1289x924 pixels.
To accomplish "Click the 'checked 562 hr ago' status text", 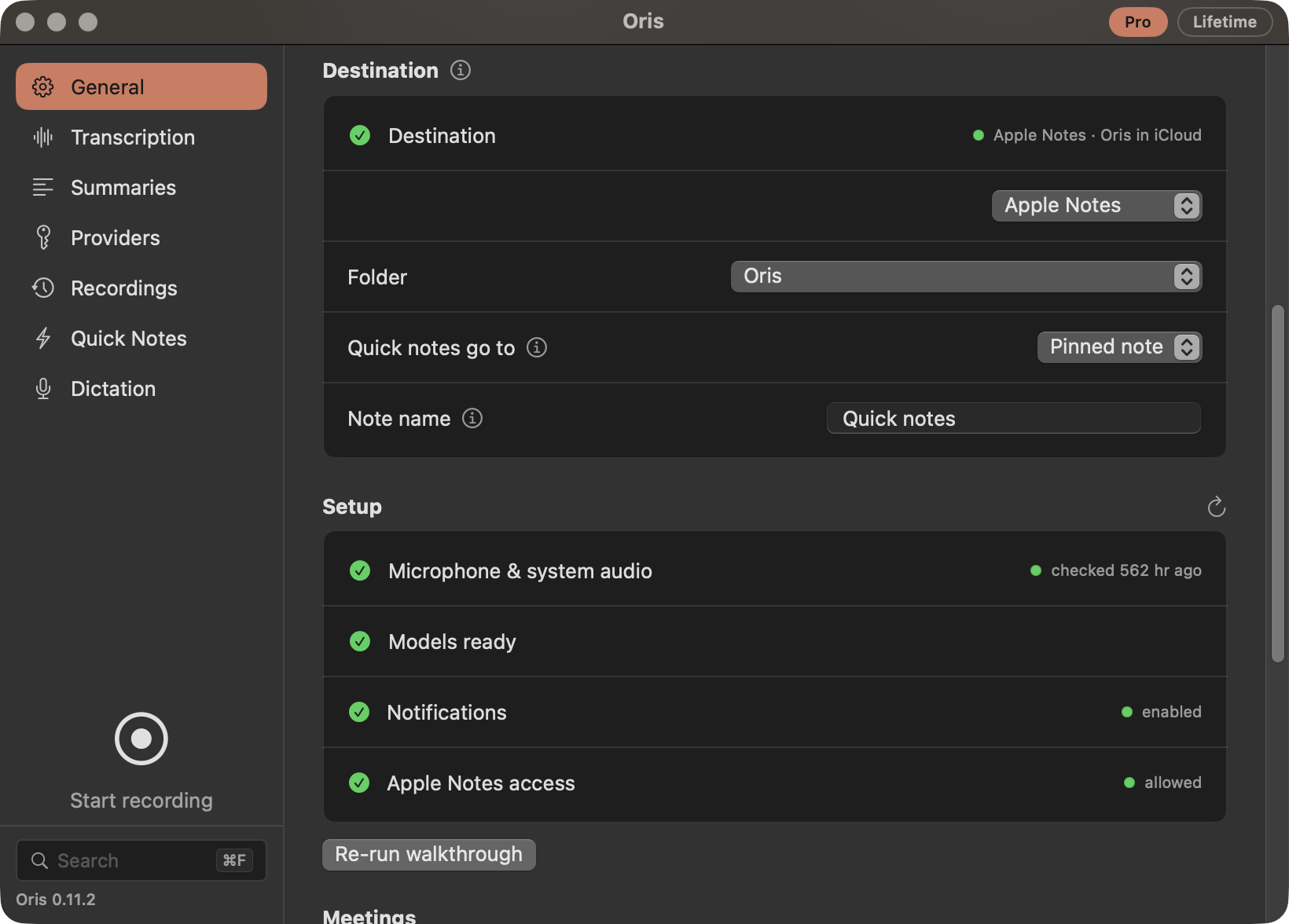I will point(1126,570).
